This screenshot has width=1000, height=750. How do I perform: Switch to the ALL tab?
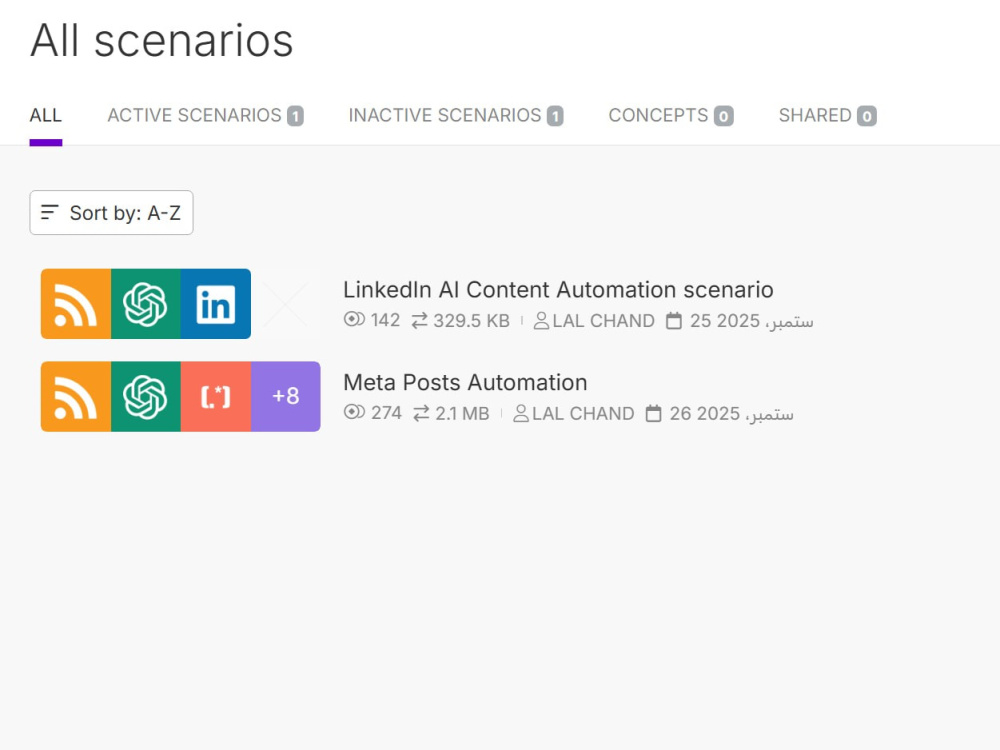pyautogui.click(x=46, y=116)
